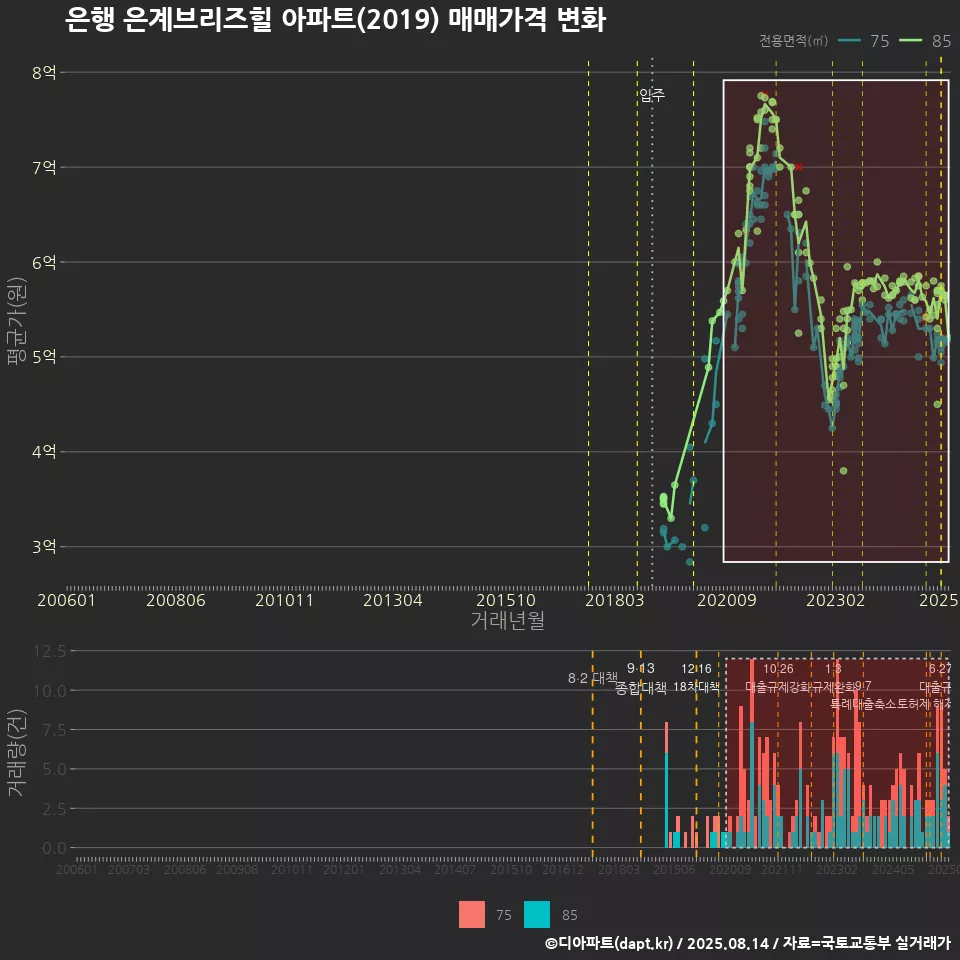The width and height of the screenshot is (960, 960).
Task: Click the 5억 price axis label
Action: tap(44, 356)
